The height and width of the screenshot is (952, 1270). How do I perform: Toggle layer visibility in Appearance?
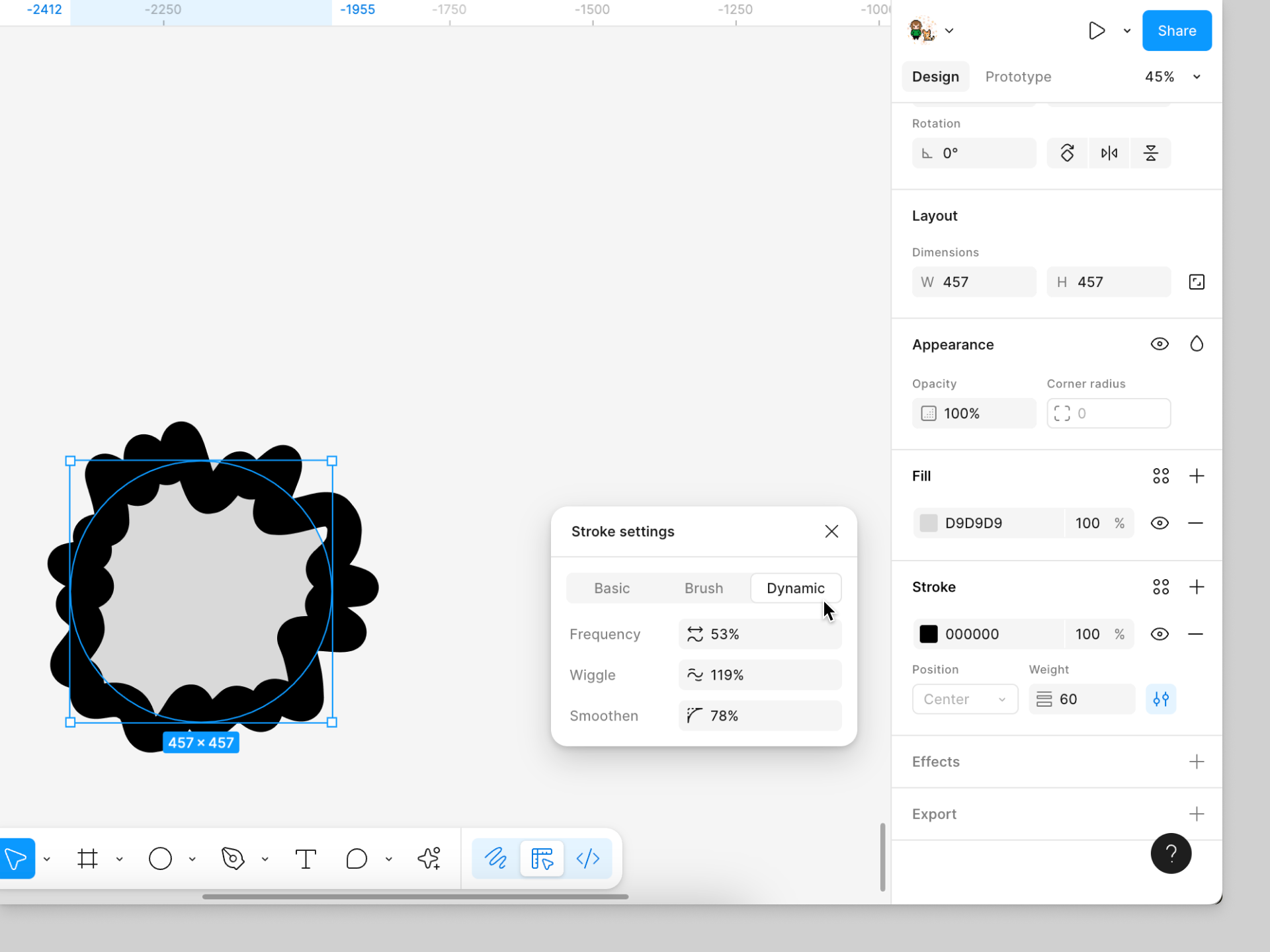(1160, 344)
